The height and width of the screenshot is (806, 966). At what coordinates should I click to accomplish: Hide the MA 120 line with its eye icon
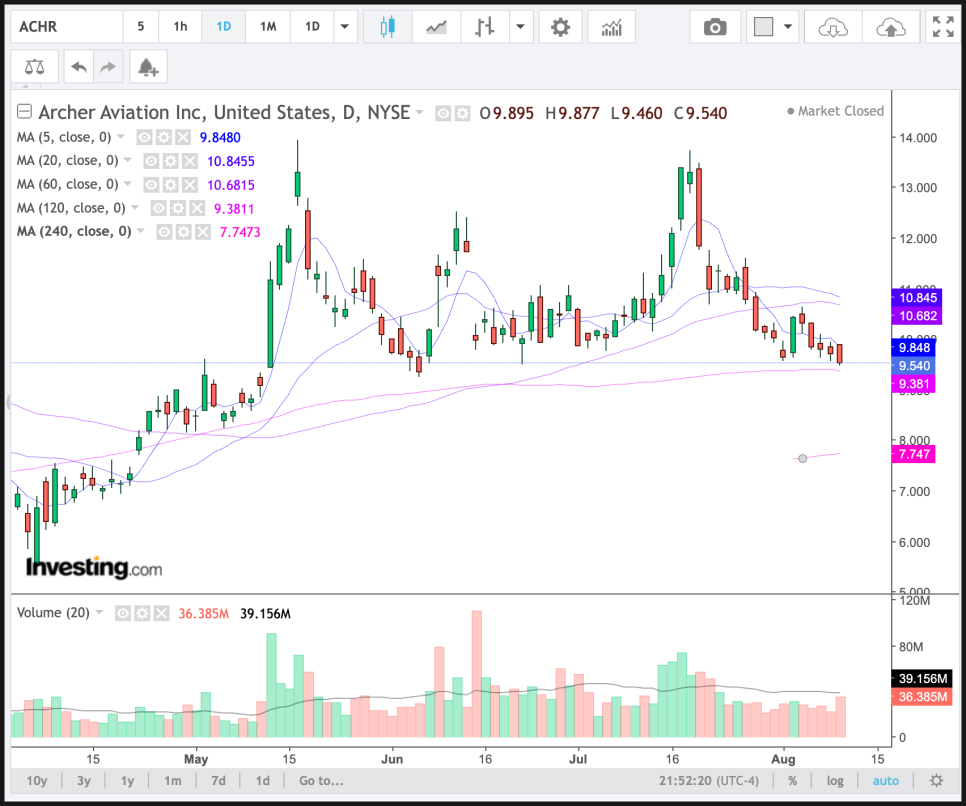159,208
